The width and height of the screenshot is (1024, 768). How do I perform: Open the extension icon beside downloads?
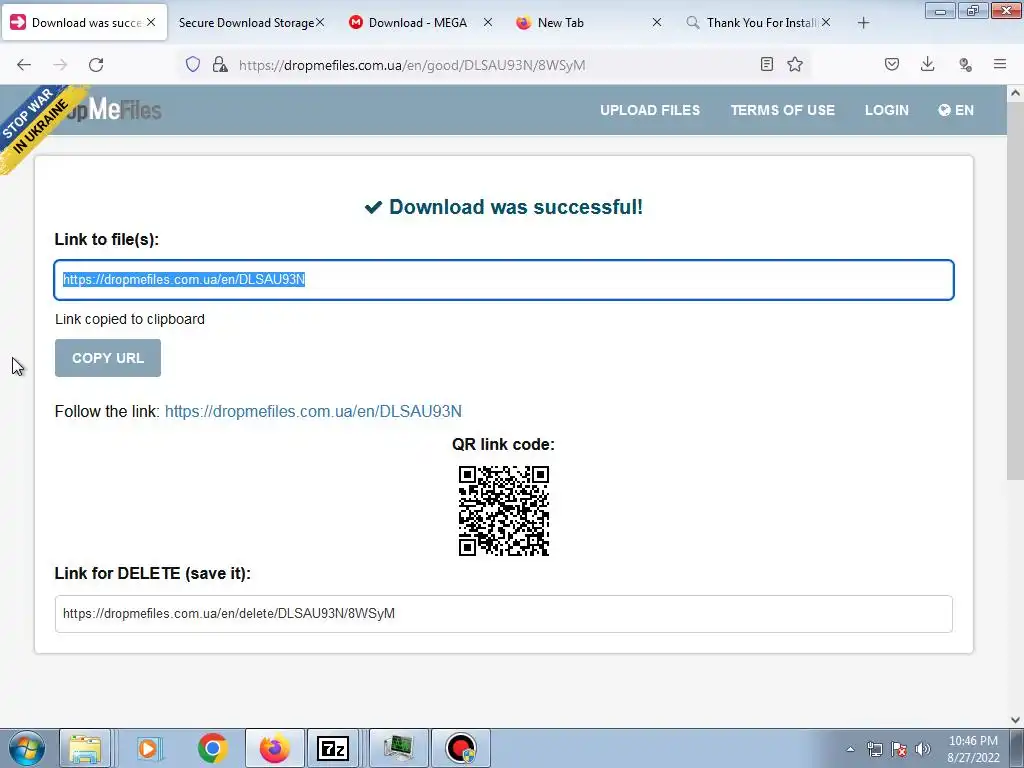point(965,64)
